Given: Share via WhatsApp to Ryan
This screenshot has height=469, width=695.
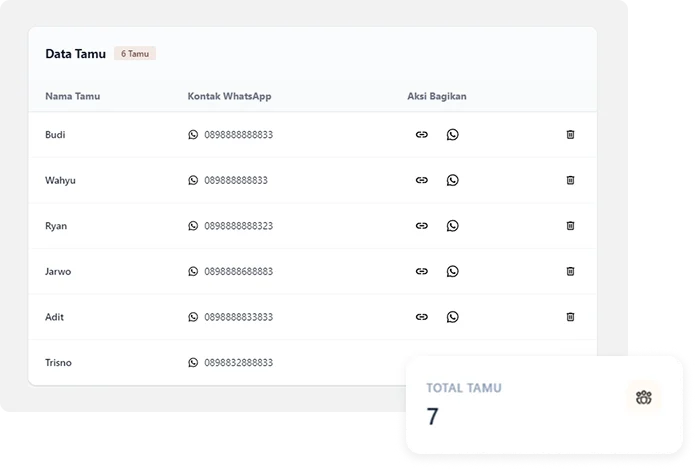Looking at the screenshot, I should [452, 226].
